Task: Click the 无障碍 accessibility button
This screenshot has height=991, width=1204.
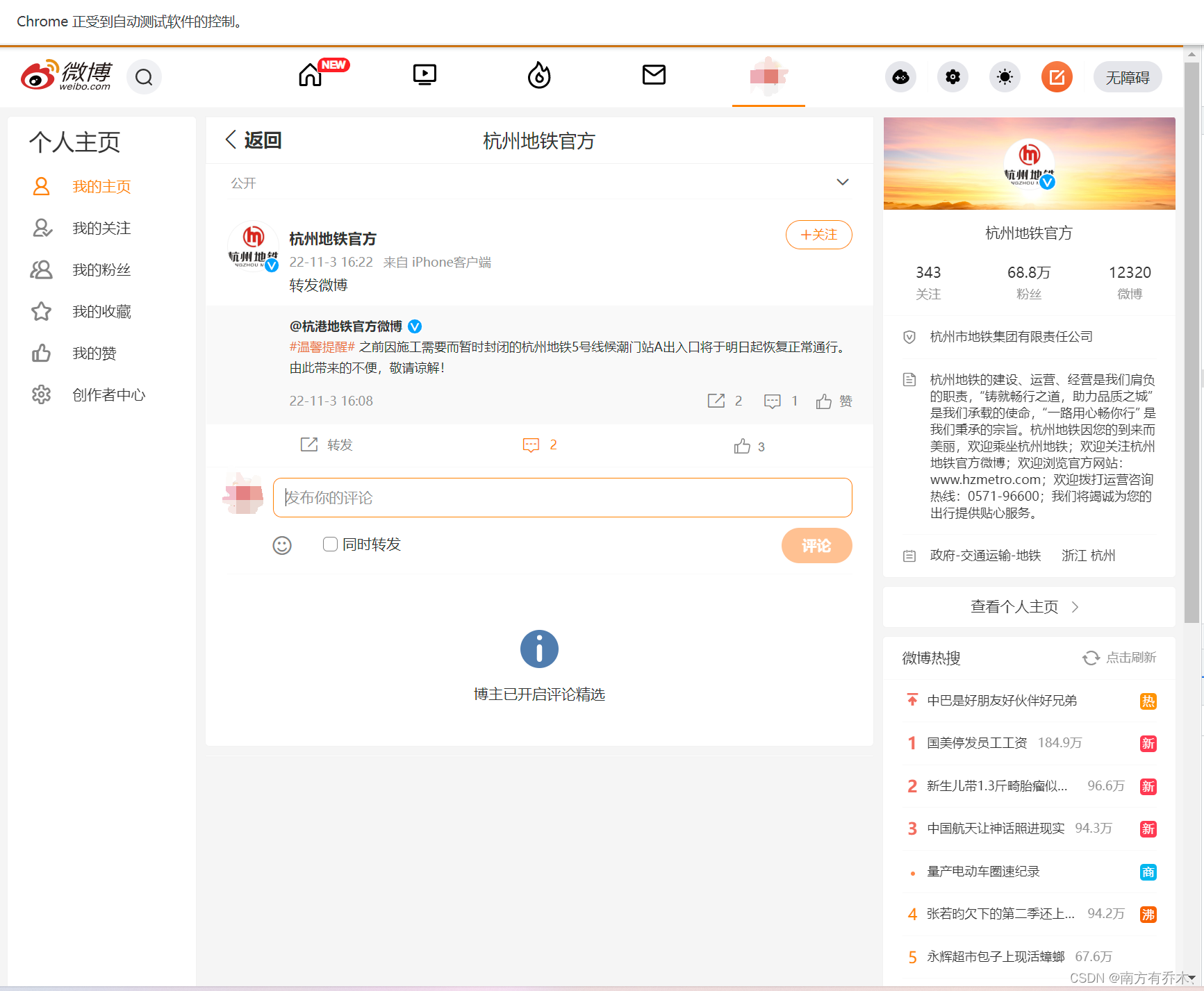Action: pos(1128,77)
